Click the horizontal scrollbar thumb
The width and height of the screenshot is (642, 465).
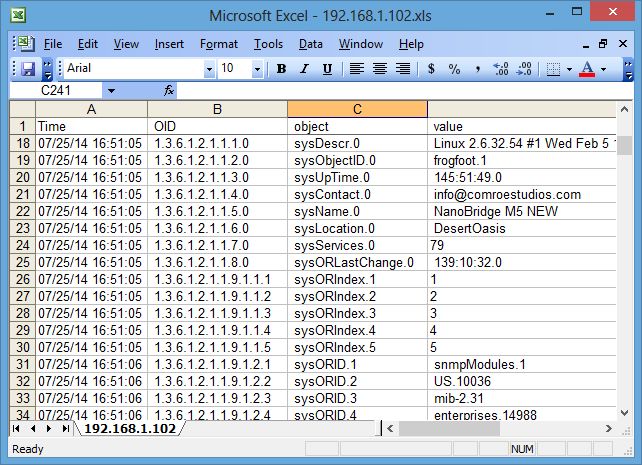[449, 429]
